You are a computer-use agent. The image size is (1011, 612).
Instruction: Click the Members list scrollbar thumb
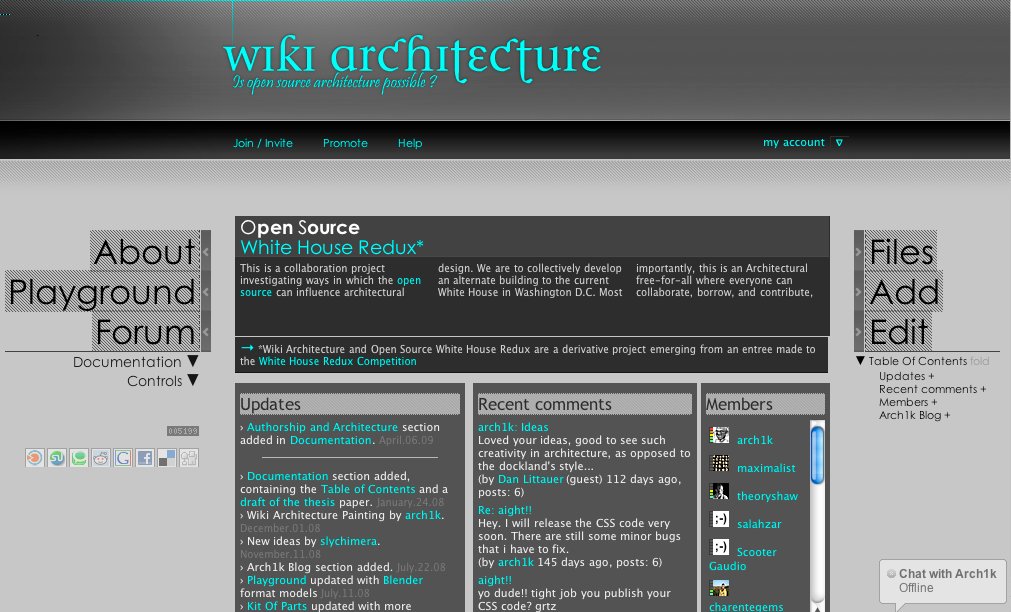(817, 458)
